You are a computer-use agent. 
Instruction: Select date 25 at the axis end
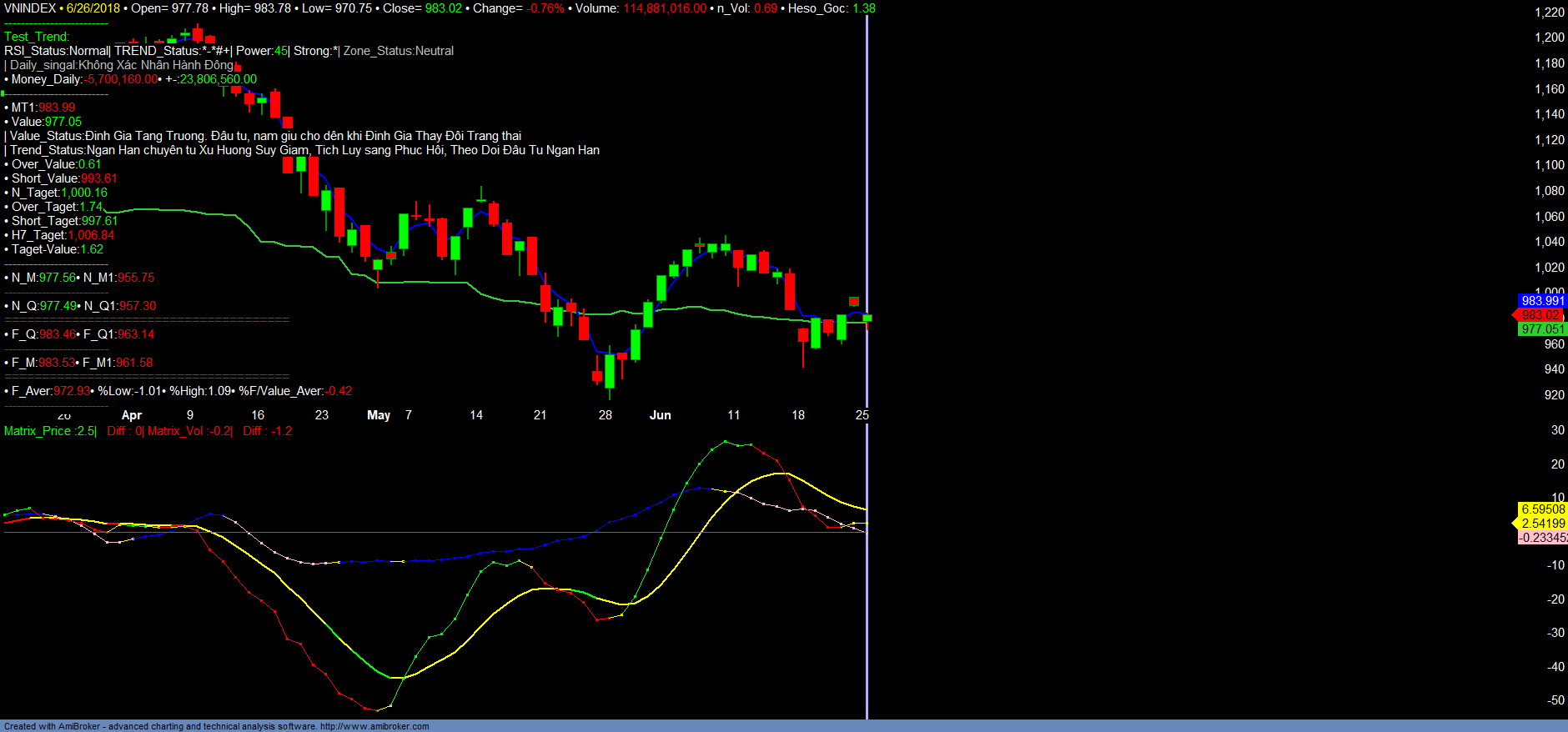tap(862, 415)
